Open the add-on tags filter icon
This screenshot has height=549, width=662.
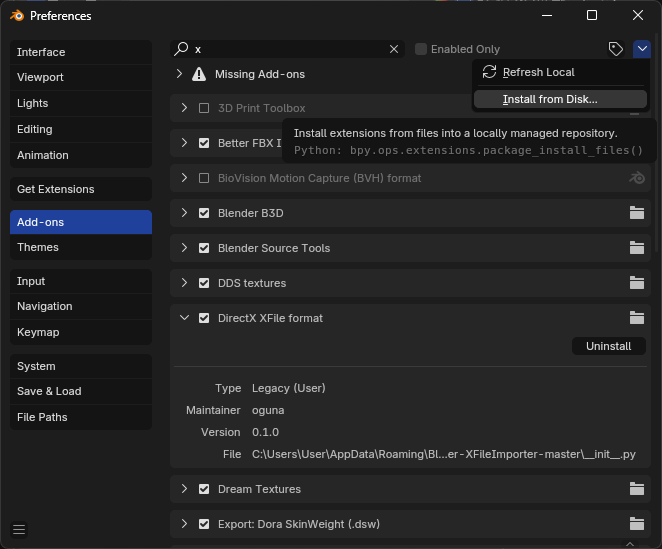tap(616, 49)
